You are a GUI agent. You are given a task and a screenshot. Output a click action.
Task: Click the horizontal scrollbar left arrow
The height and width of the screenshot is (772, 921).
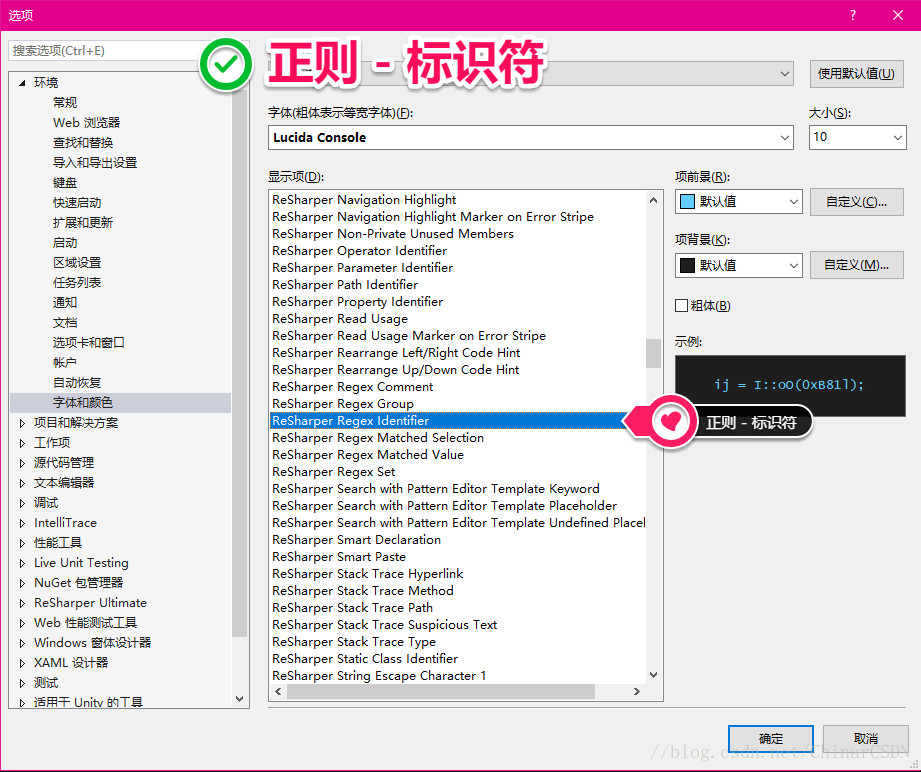(x=278, y=692)
